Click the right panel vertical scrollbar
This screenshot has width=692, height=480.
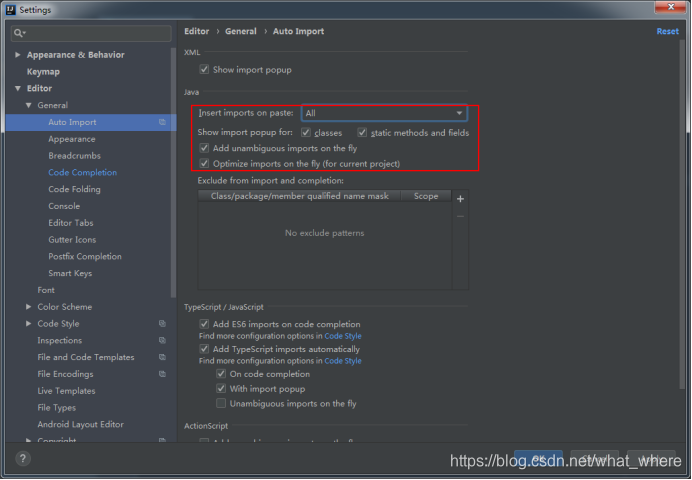pyautogui.click(x=682, y=214)
